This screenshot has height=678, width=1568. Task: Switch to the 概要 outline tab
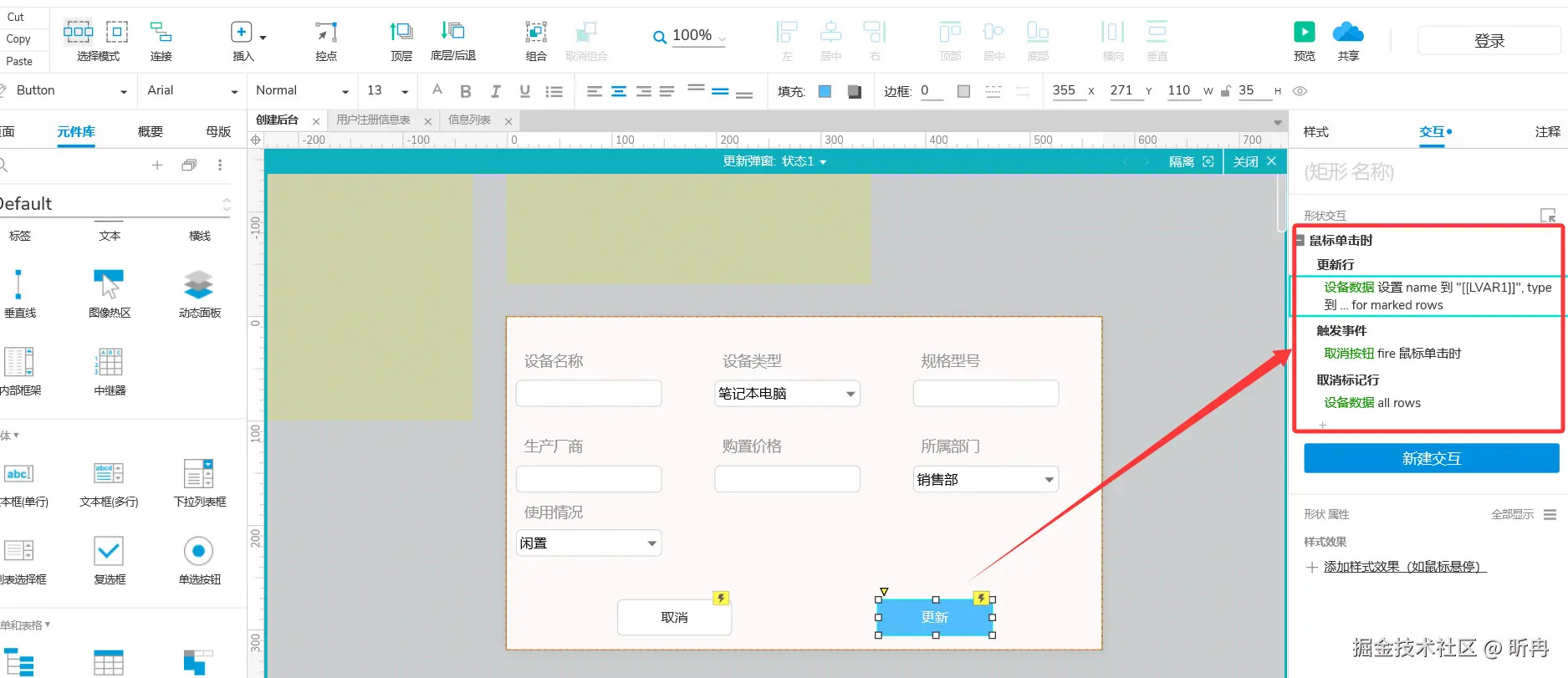[x=151, y=131]
